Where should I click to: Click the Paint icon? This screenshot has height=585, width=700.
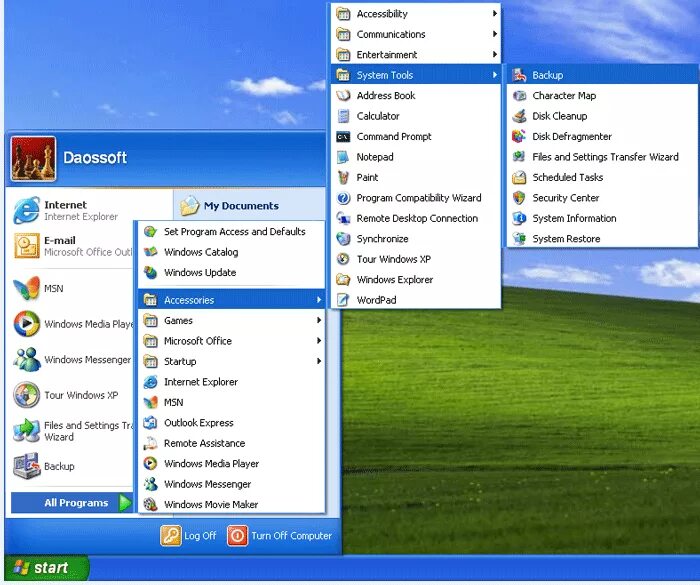343,177
